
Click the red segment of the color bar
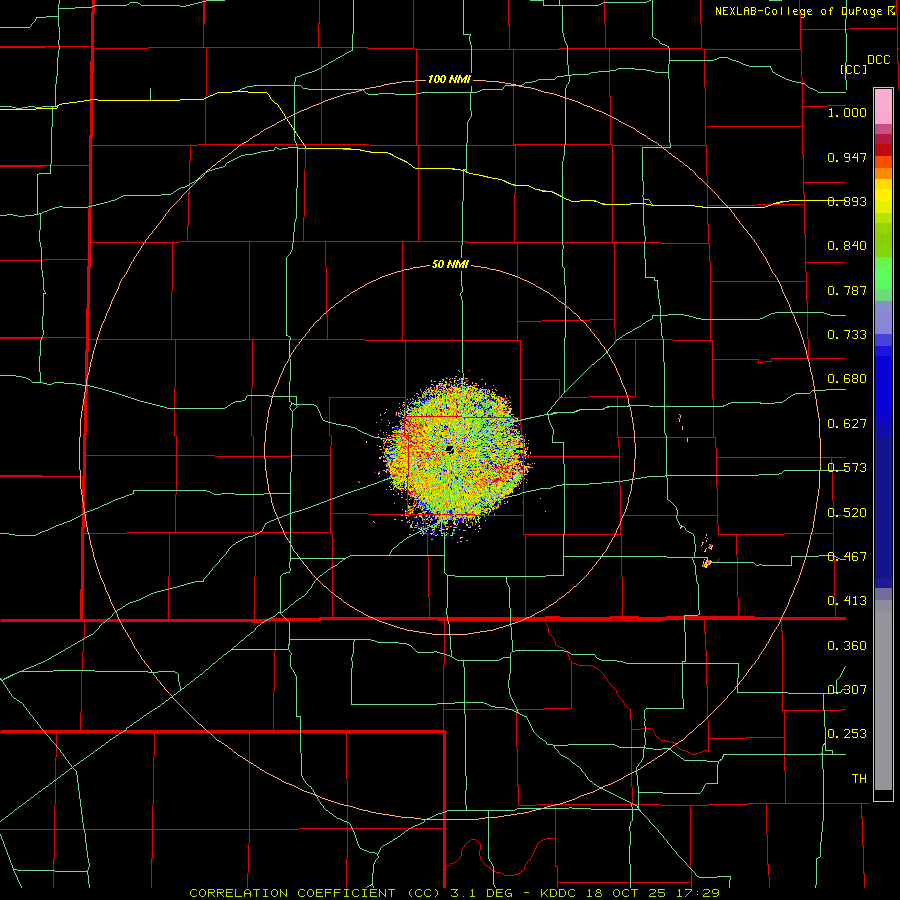point(883,150)
